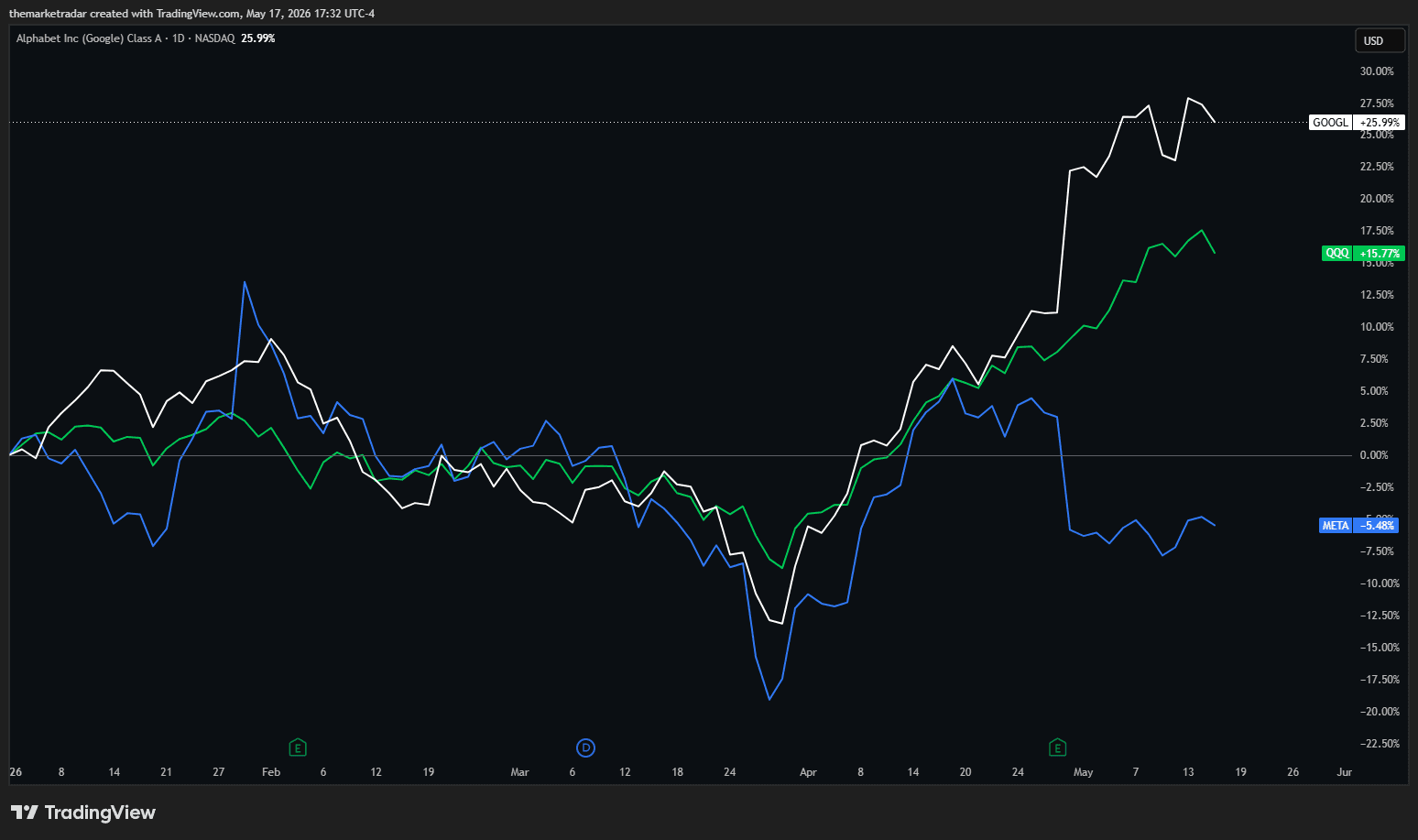Click the -5.48% META value tag
The image size is (1418, 840).
pyautogui.click(x=1377, y=526)
